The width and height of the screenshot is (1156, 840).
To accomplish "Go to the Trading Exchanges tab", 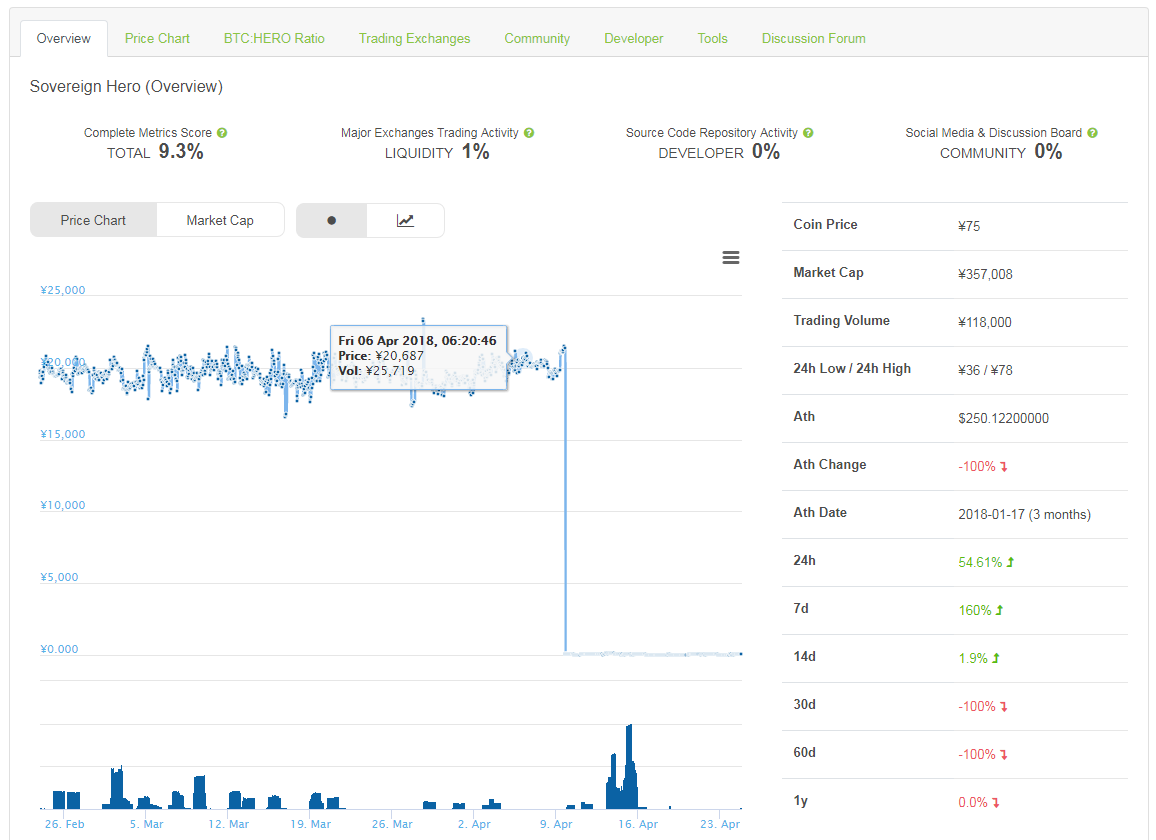I will (x=414, y=38).
